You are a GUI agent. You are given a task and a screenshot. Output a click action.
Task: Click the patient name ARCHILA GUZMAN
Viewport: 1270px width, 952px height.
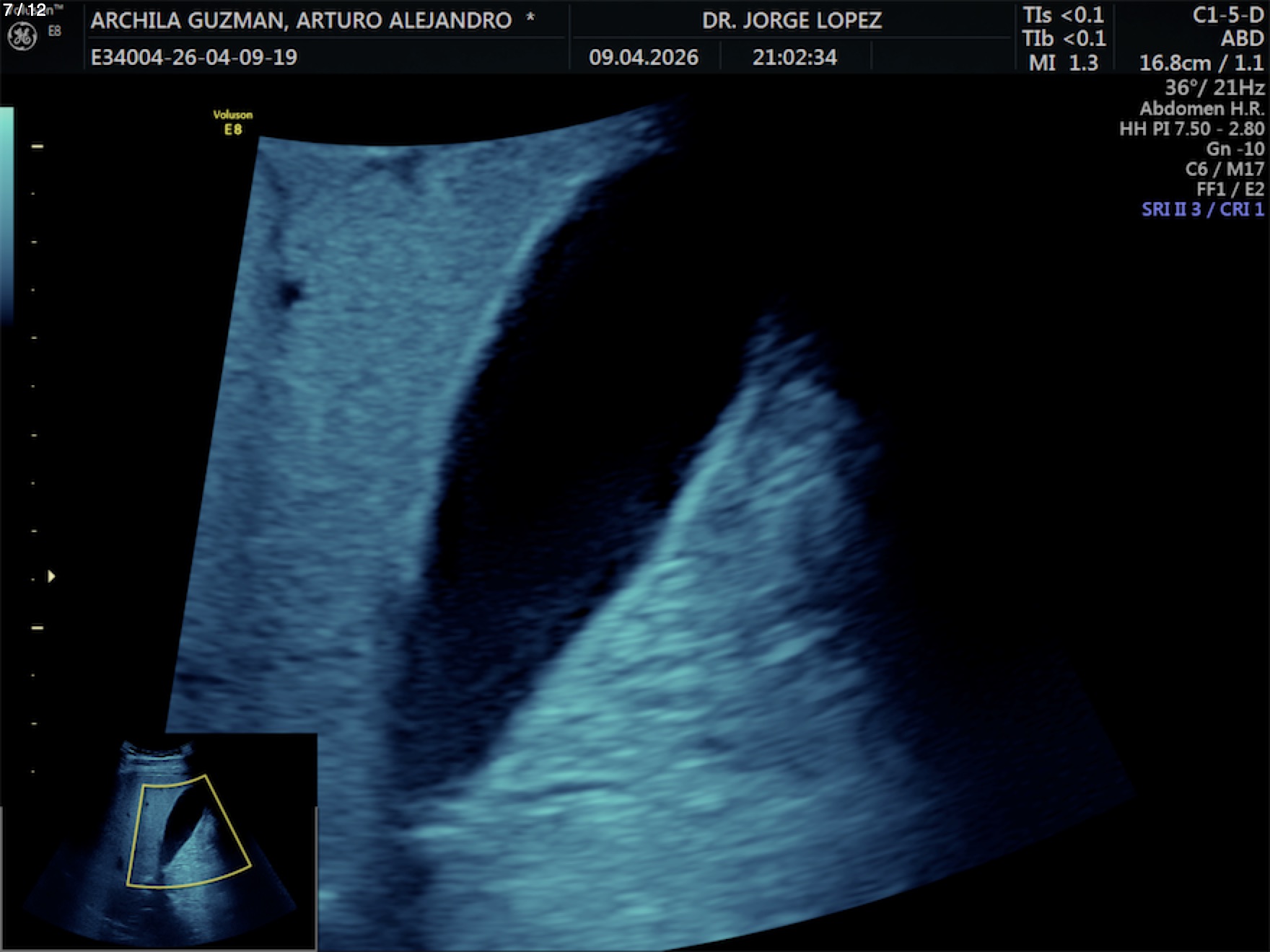[x=301, y=20]
